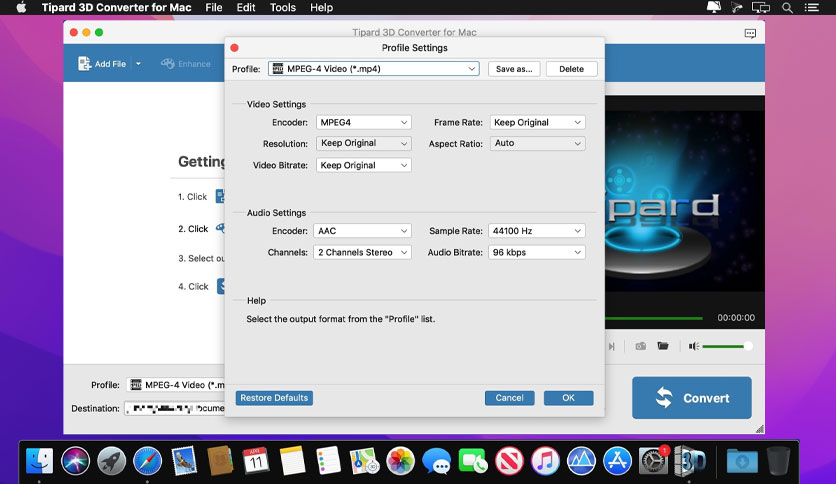Click Restore Defaults button
The height and width of the screenshot is (484, 836).
274,398
